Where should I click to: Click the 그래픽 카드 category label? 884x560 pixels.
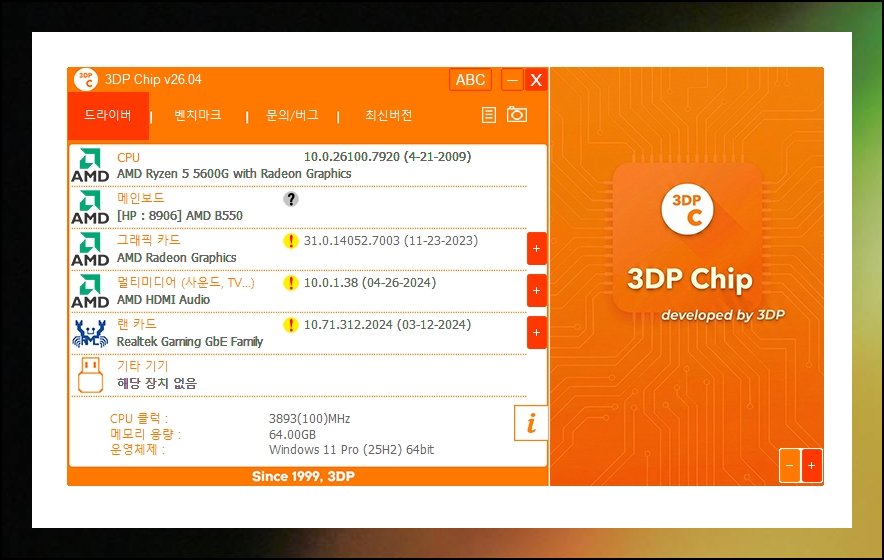coord(148,240)
